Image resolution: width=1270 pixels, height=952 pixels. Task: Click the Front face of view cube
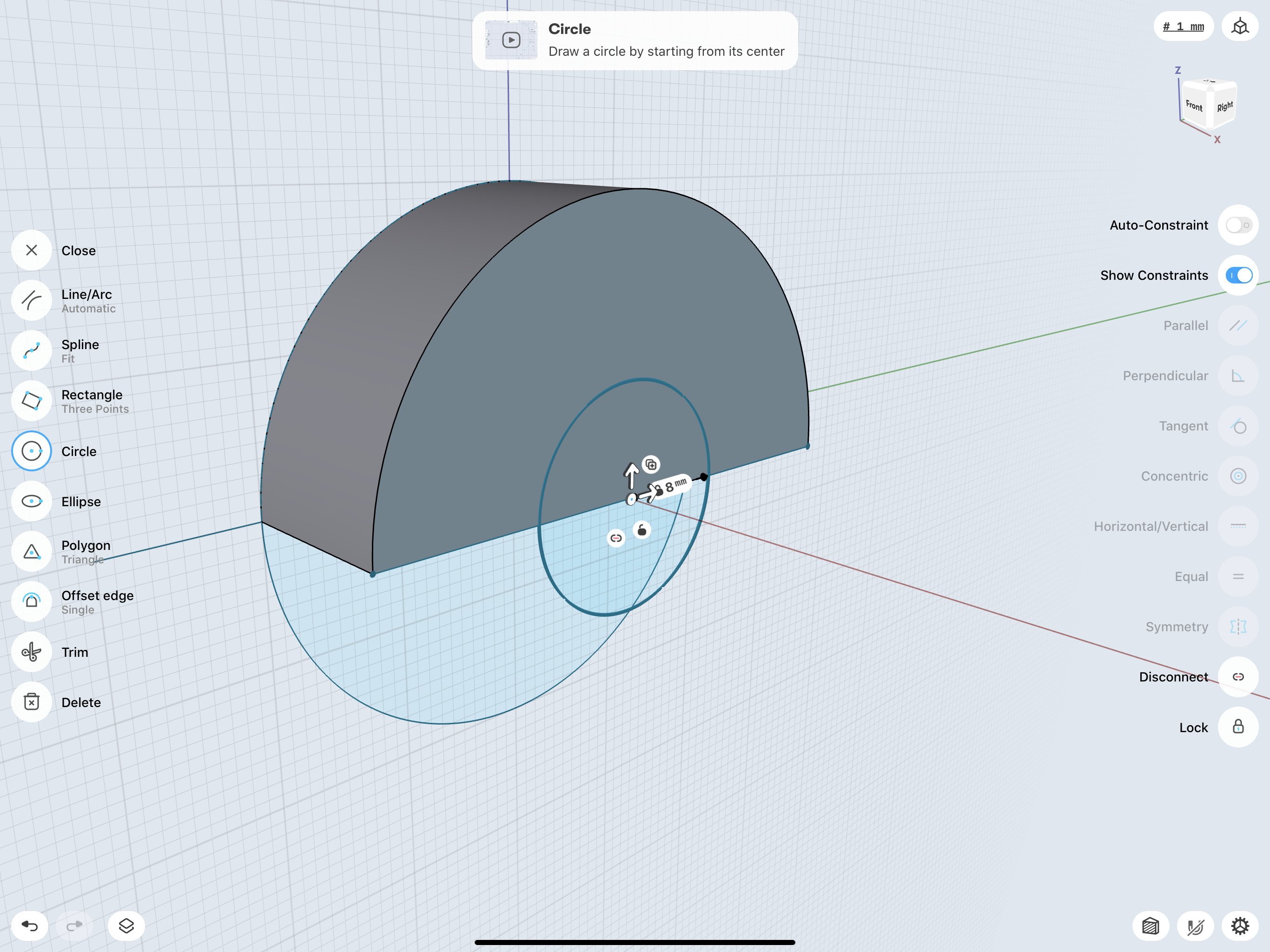[x=1194, y=106]
